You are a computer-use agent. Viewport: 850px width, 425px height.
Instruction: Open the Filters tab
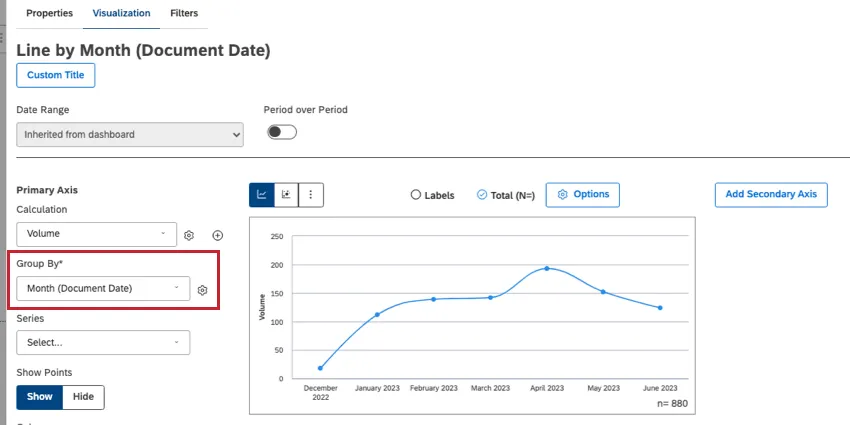pyautogui.click(x=184, y=13)
